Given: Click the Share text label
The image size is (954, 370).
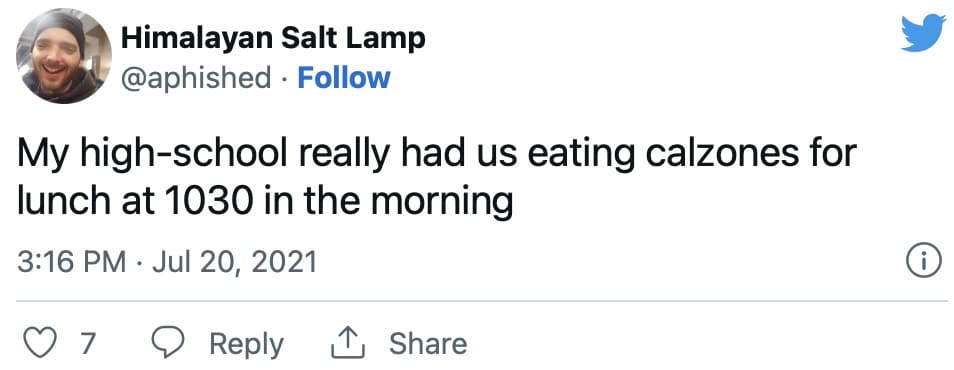Looking at the screenshot, I should (x=428, y=343).
